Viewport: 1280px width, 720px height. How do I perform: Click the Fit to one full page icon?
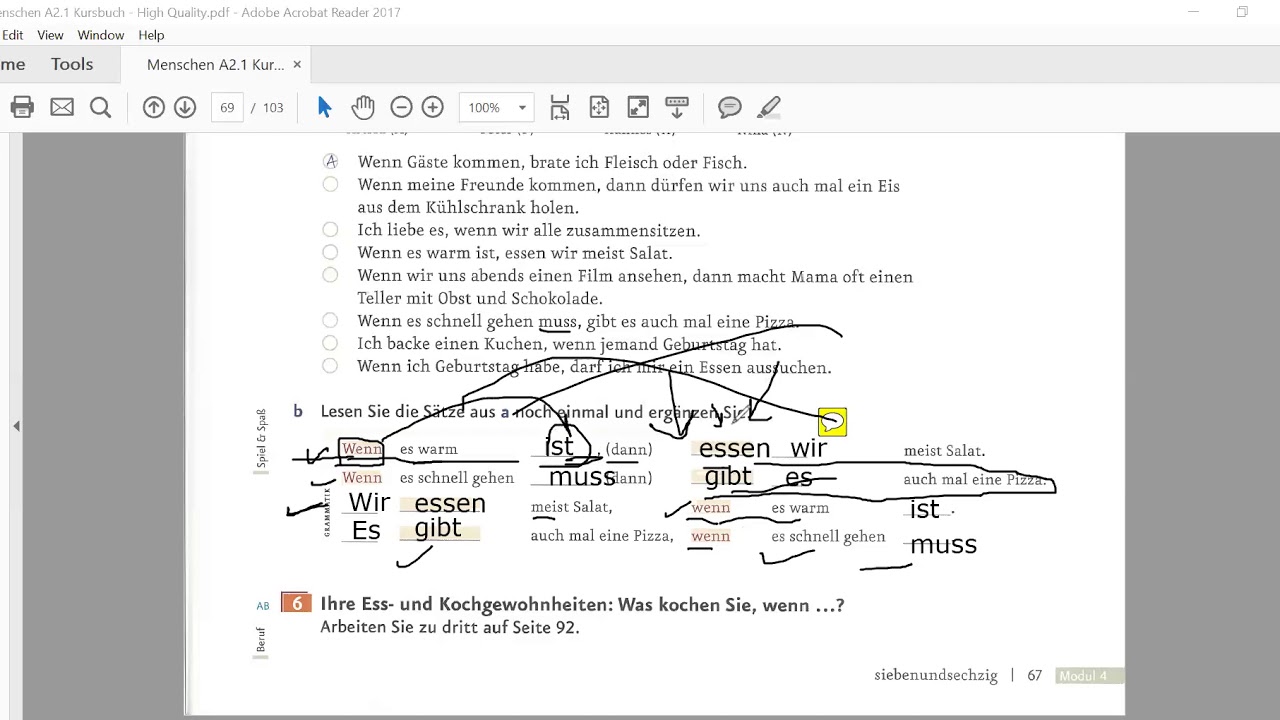[599, 107]
